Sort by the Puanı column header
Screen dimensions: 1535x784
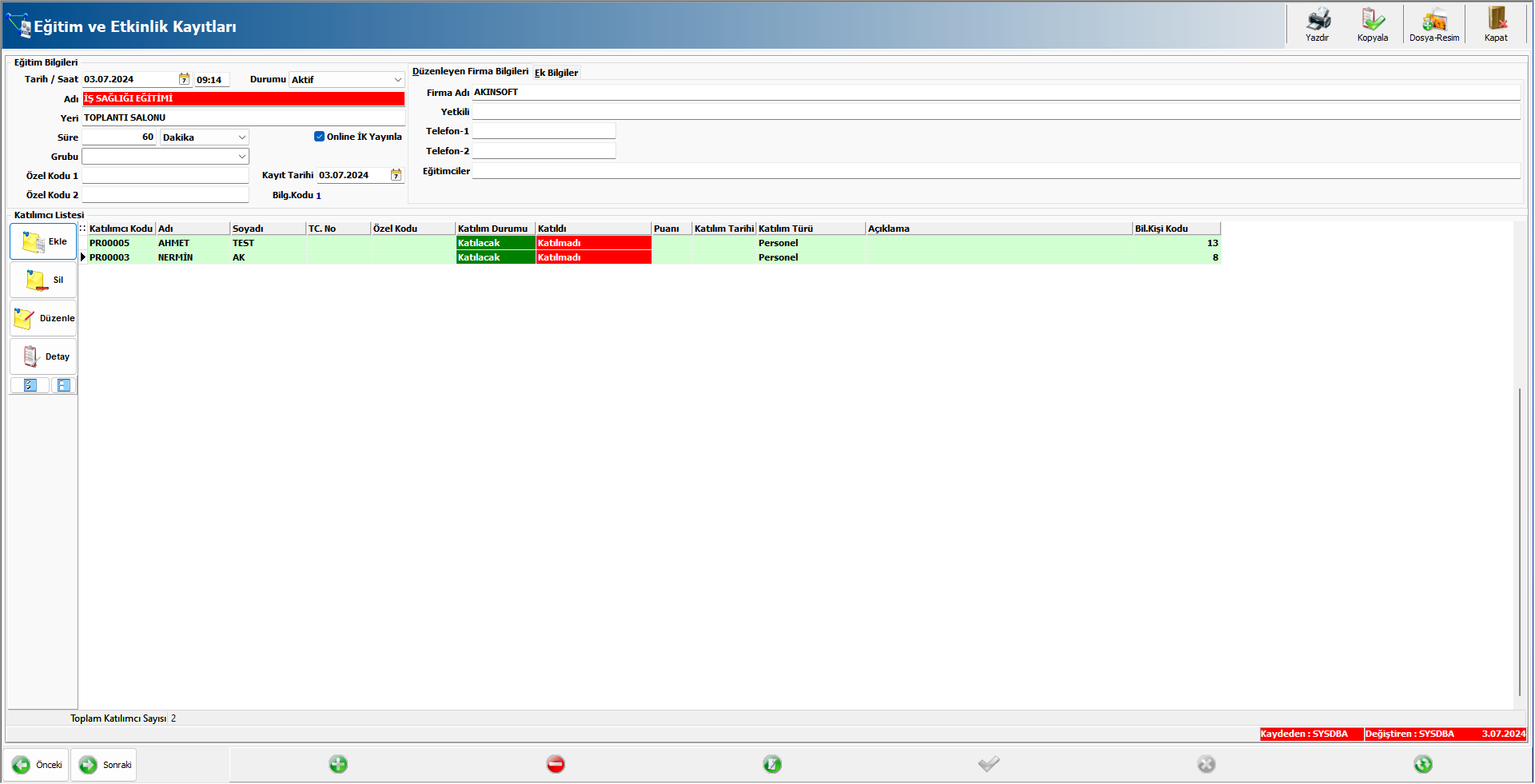[x=672, y=229]
